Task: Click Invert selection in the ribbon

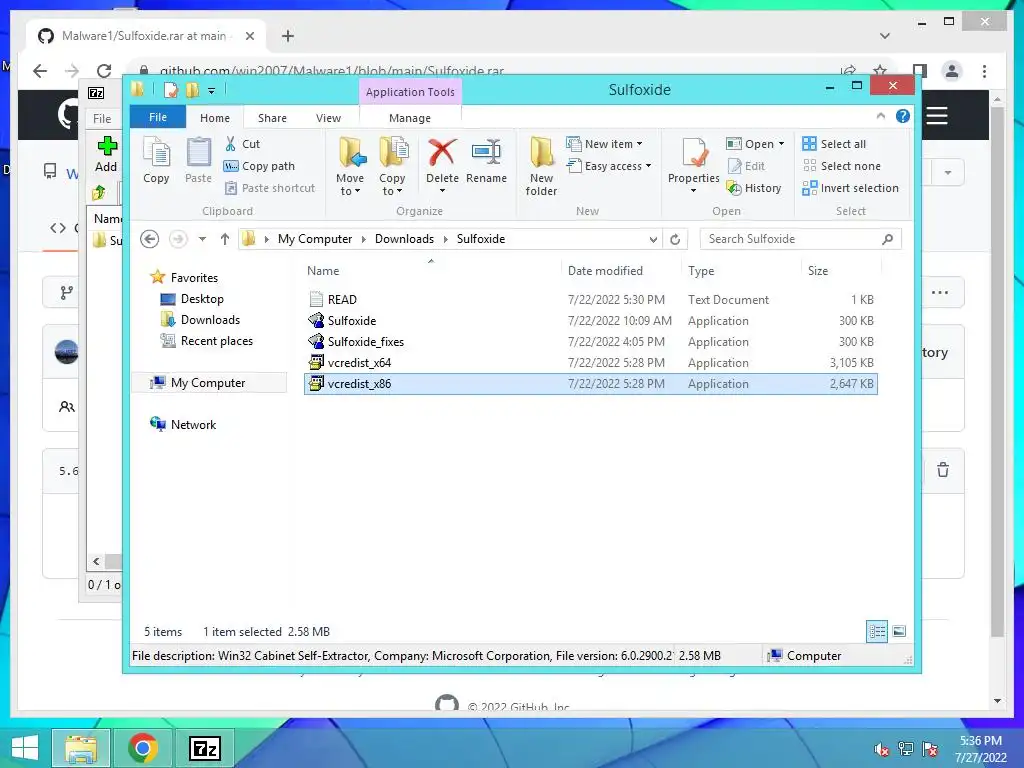Action: click(850, 188)
